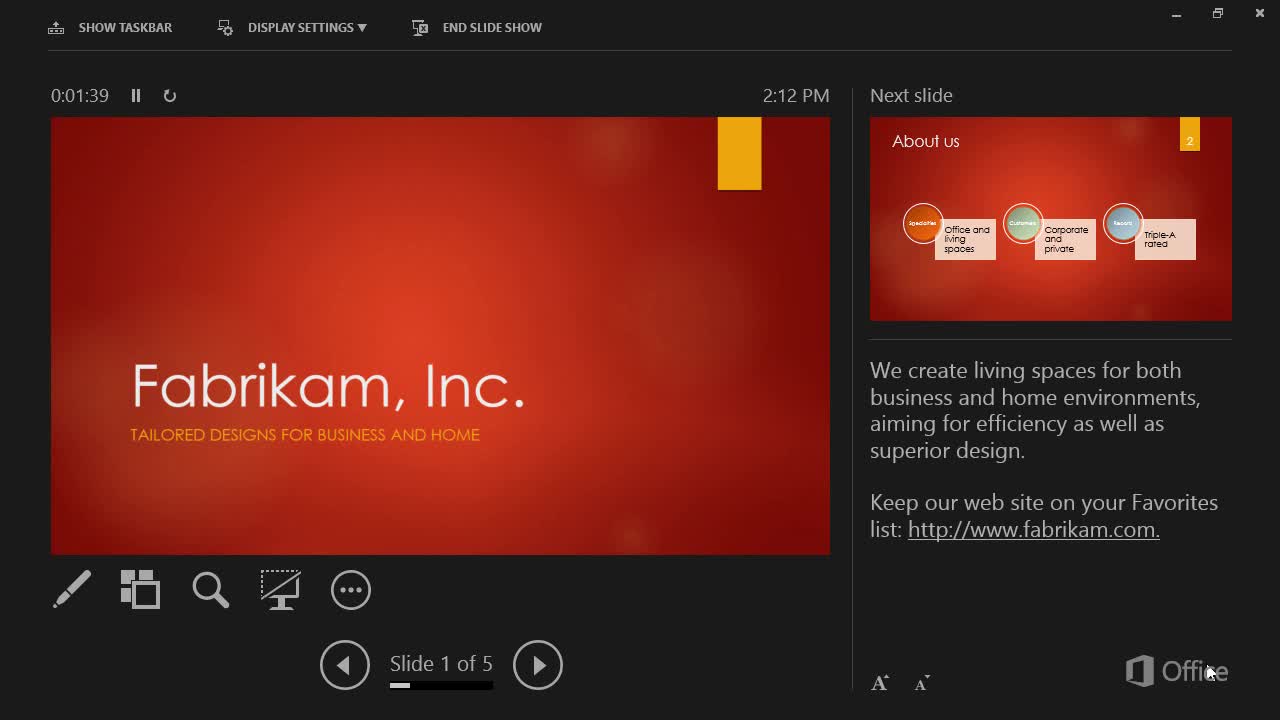Open the pen and laser pointer tools

point(72,590)
